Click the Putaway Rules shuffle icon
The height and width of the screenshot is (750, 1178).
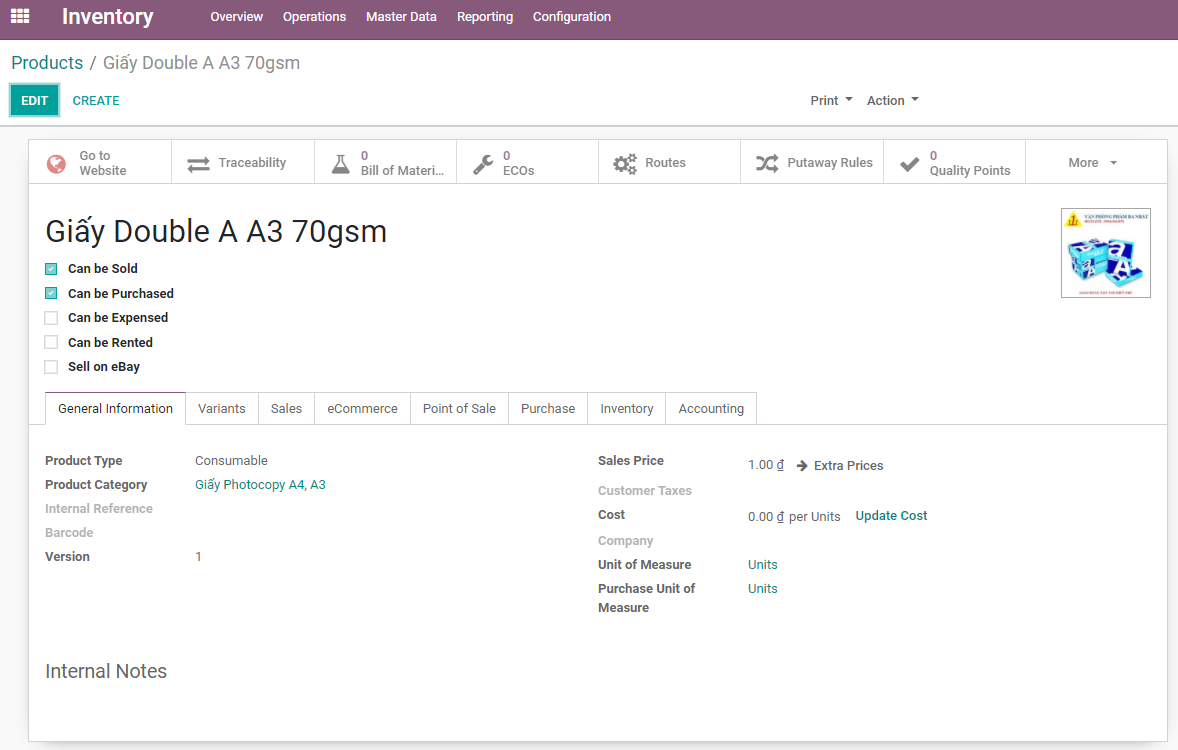(767, 163)
